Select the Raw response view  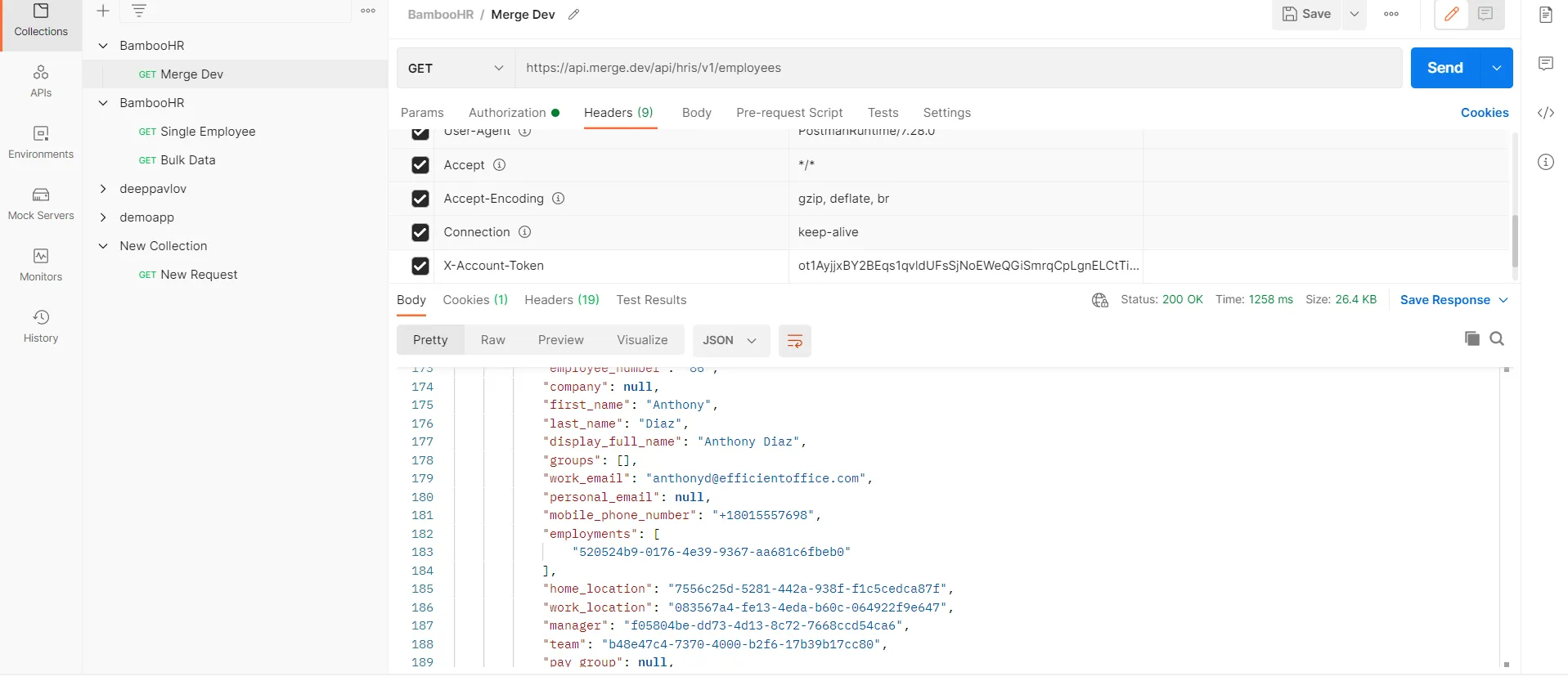tap(493, 340)
